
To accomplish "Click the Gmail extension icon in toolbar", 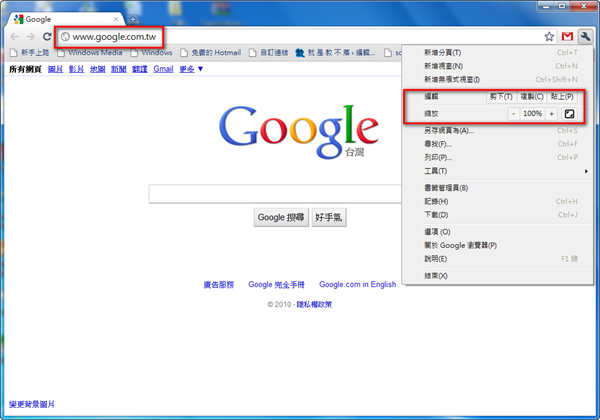I will point(567,37).
